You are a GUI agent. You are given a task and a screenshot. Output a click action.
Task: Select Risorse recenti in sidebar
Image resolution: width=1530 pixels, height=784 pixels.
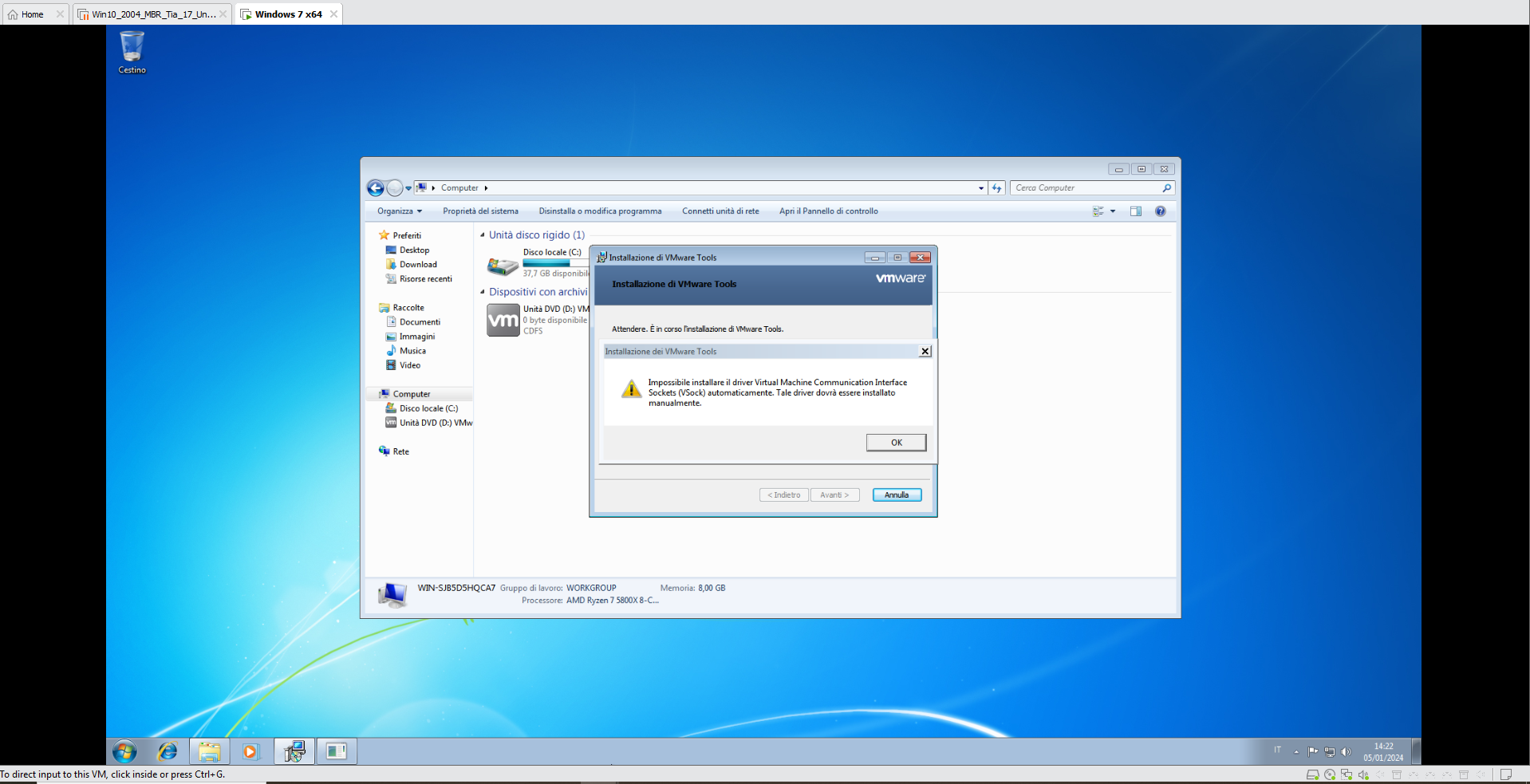(x=419, y=278)
